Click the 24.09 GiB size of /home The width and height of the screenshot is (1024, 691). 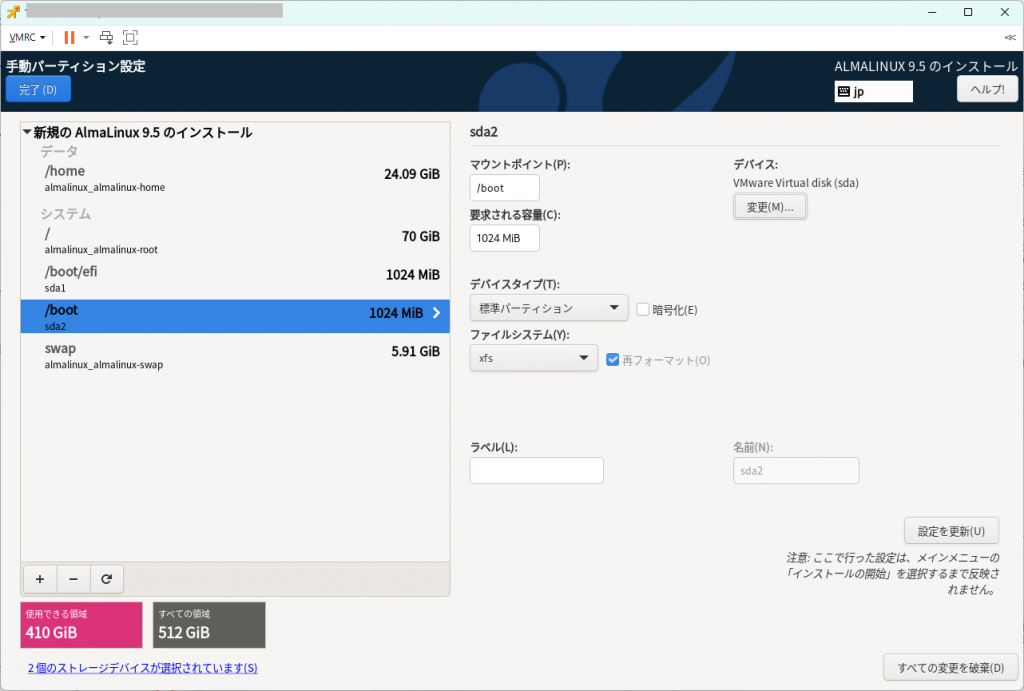coord(411,174)
